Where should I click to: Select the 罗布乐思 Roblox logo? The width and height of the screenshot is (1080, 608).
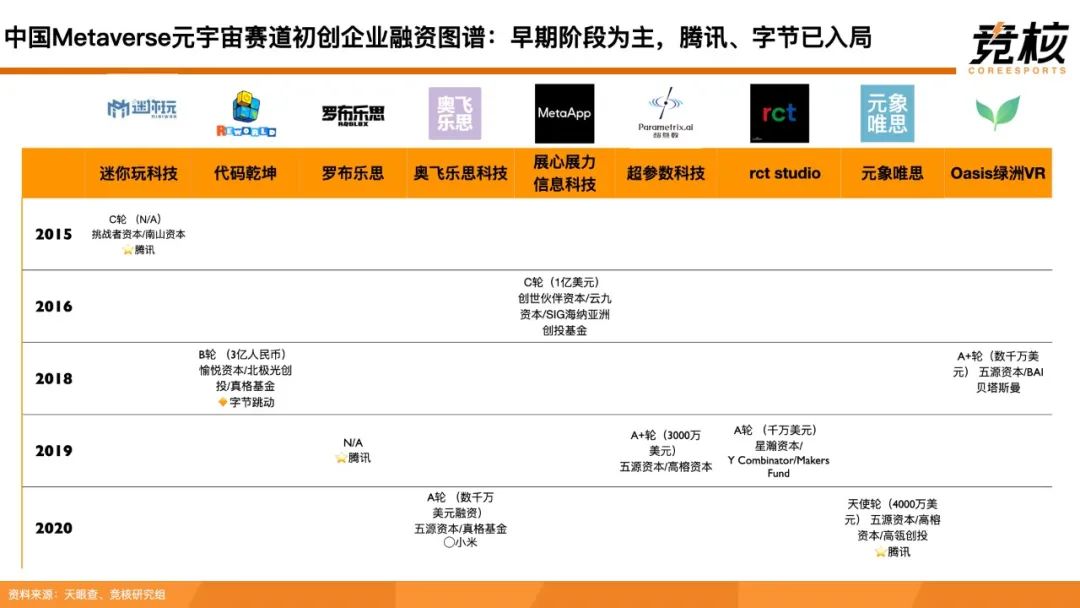[x=353, y=114]
